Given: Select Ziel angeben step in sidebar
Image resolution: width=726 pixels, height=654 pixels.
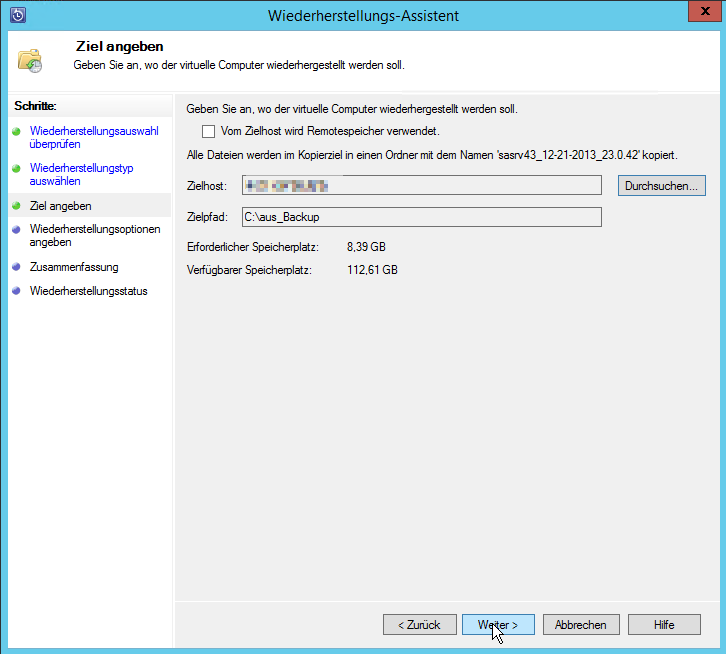Looking at the screenshot, I should pos(61,206).
